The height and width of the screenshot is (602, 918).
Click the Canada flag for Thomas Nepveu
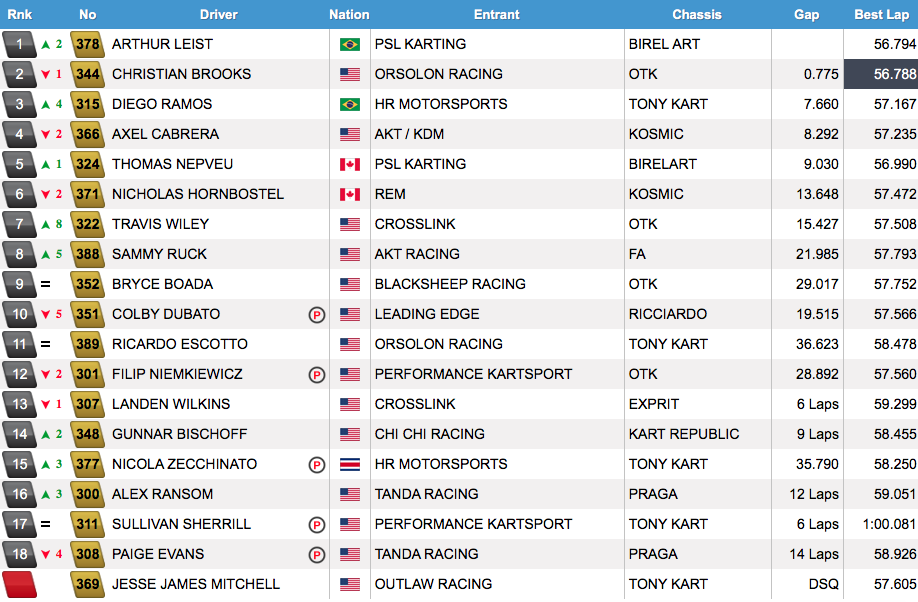point(350,165)
